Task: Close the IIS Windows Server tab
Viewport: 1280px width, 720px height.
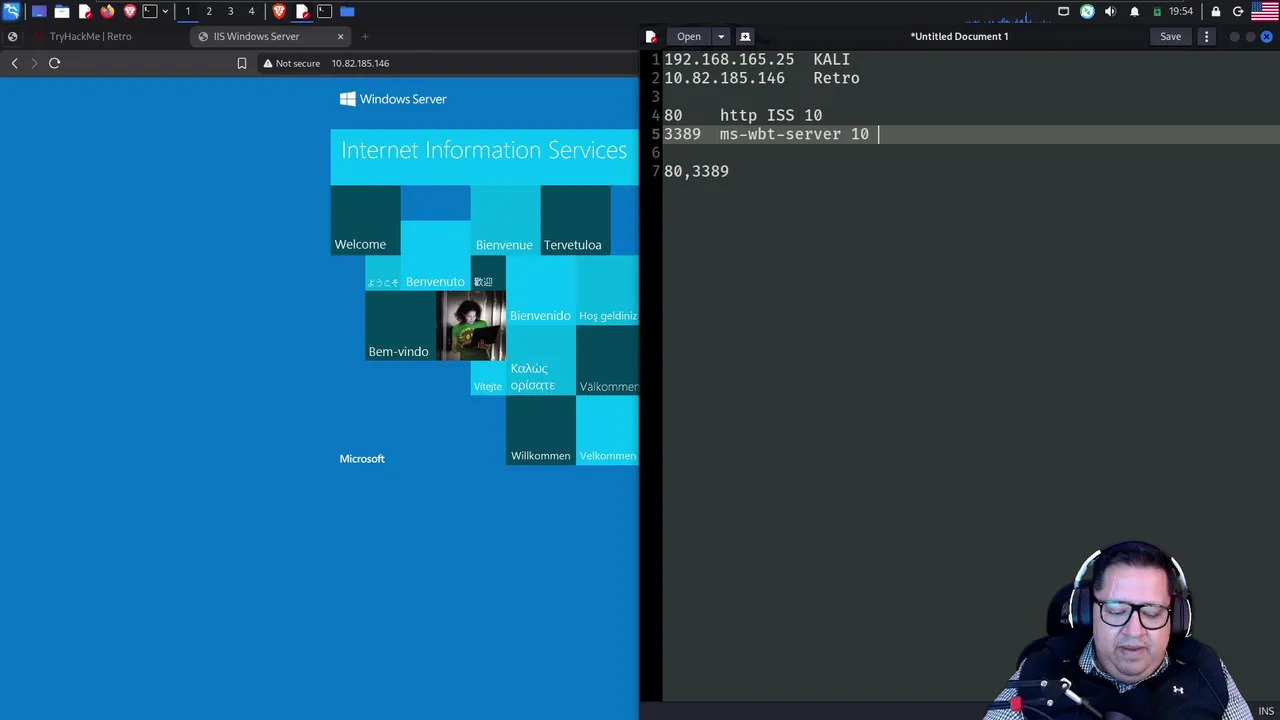Action: pyautogui.click(x=340, y=36)
